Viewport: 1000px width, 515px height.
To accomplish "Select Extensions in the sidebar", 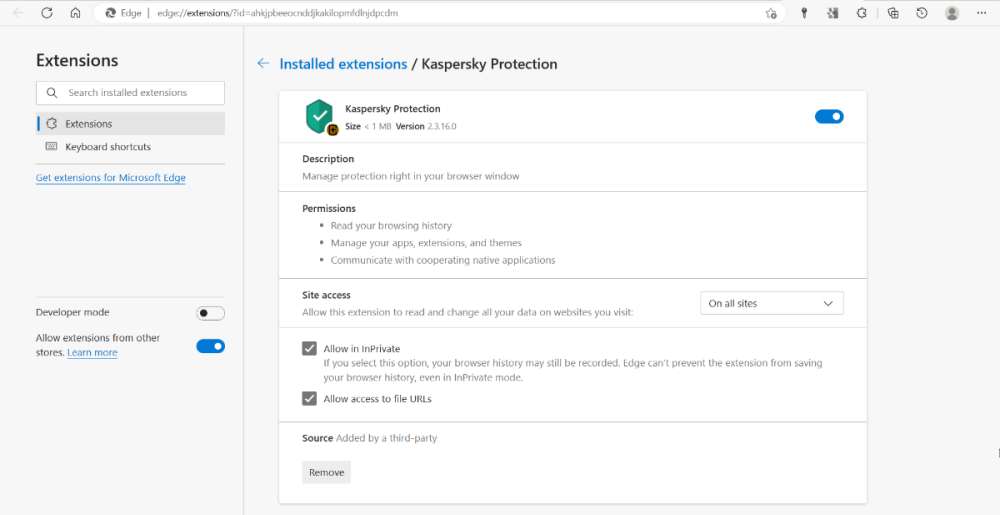I will click(88, 124).
